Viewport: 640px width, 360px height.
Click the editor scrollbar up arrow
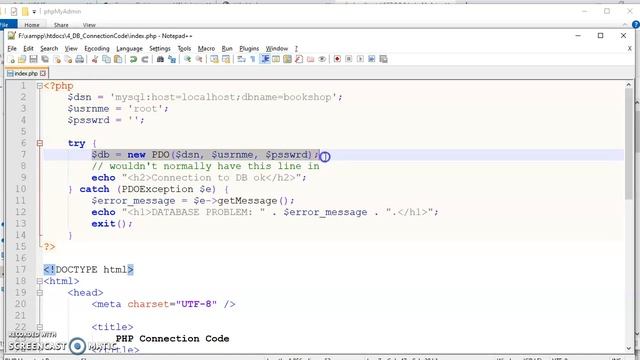[629, 85]
